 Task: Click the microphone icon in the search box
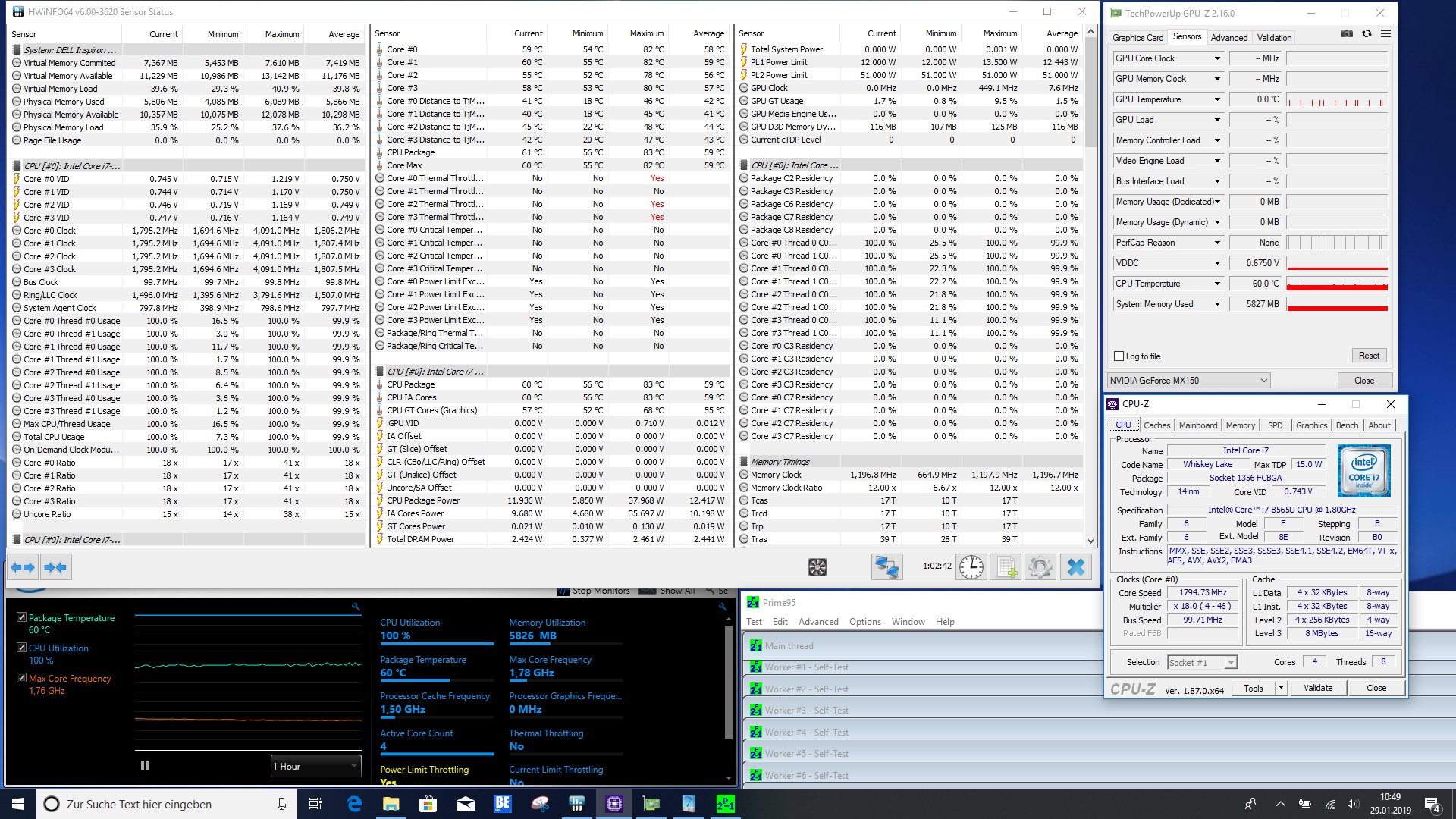(281, 804)
